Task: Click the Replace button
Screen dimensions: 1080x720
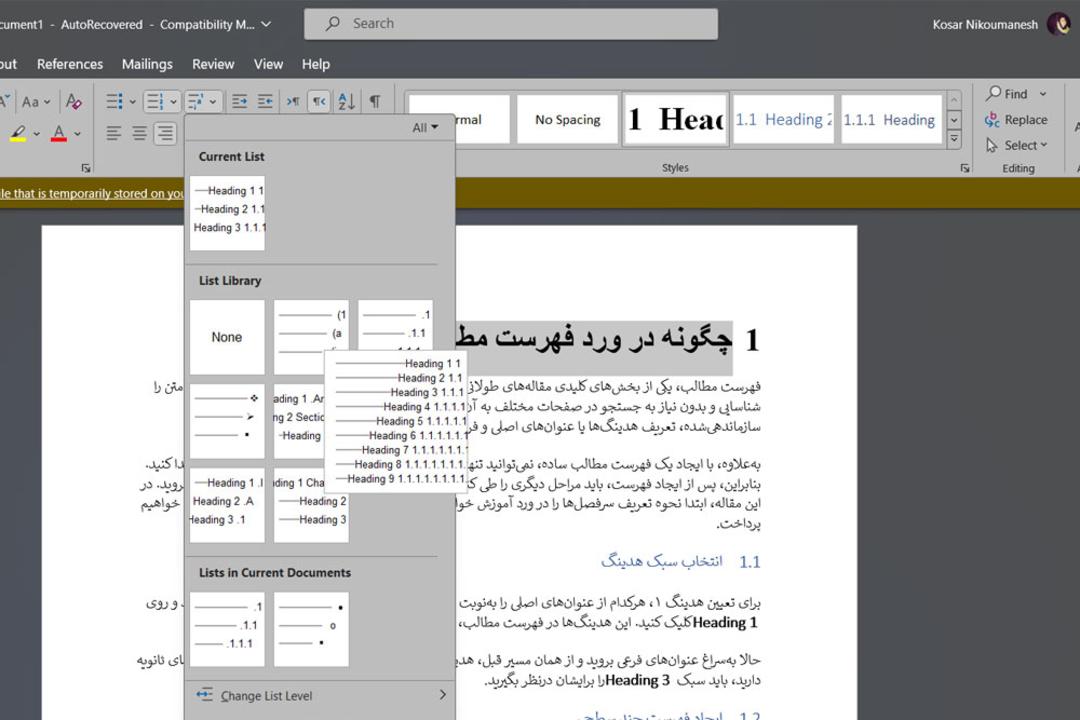Action: 1016,120
